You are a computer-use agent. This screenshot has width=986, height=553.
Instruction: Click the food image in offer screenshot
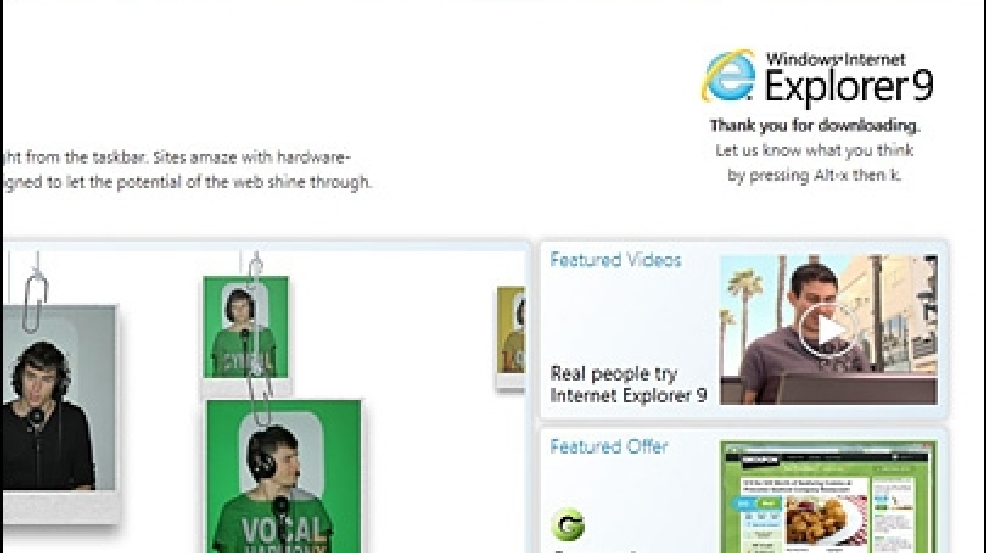click(826, 521)
